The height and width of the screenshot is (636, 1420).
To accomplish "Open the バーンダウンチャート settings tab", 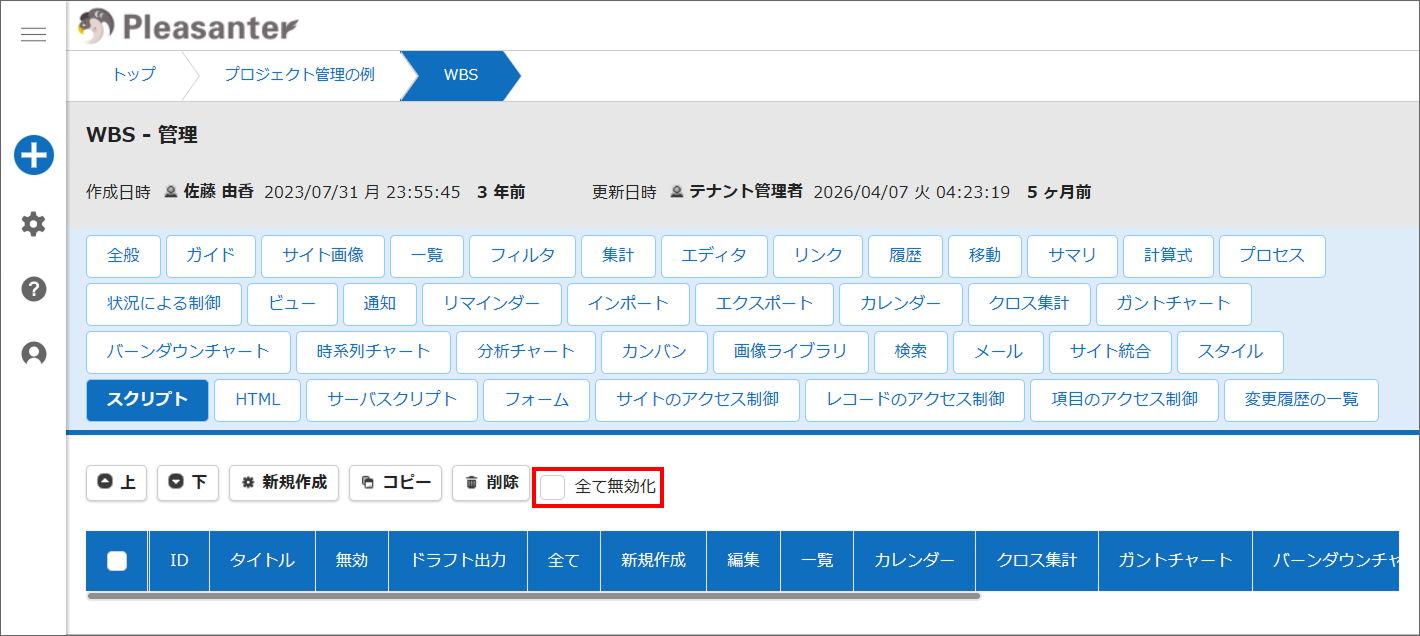I will tap(188, 352).
